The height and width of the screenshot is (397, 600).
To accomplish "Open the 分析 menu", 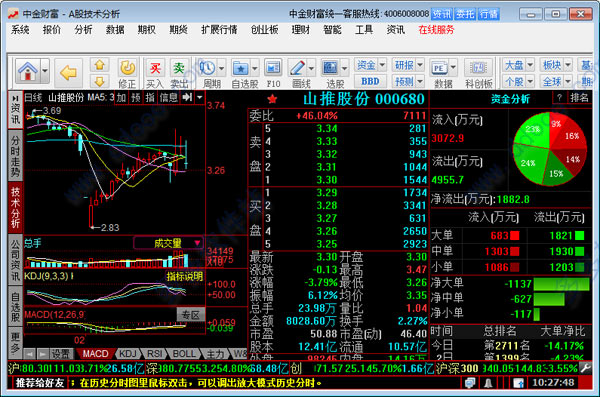I will (x=83, y=29).
